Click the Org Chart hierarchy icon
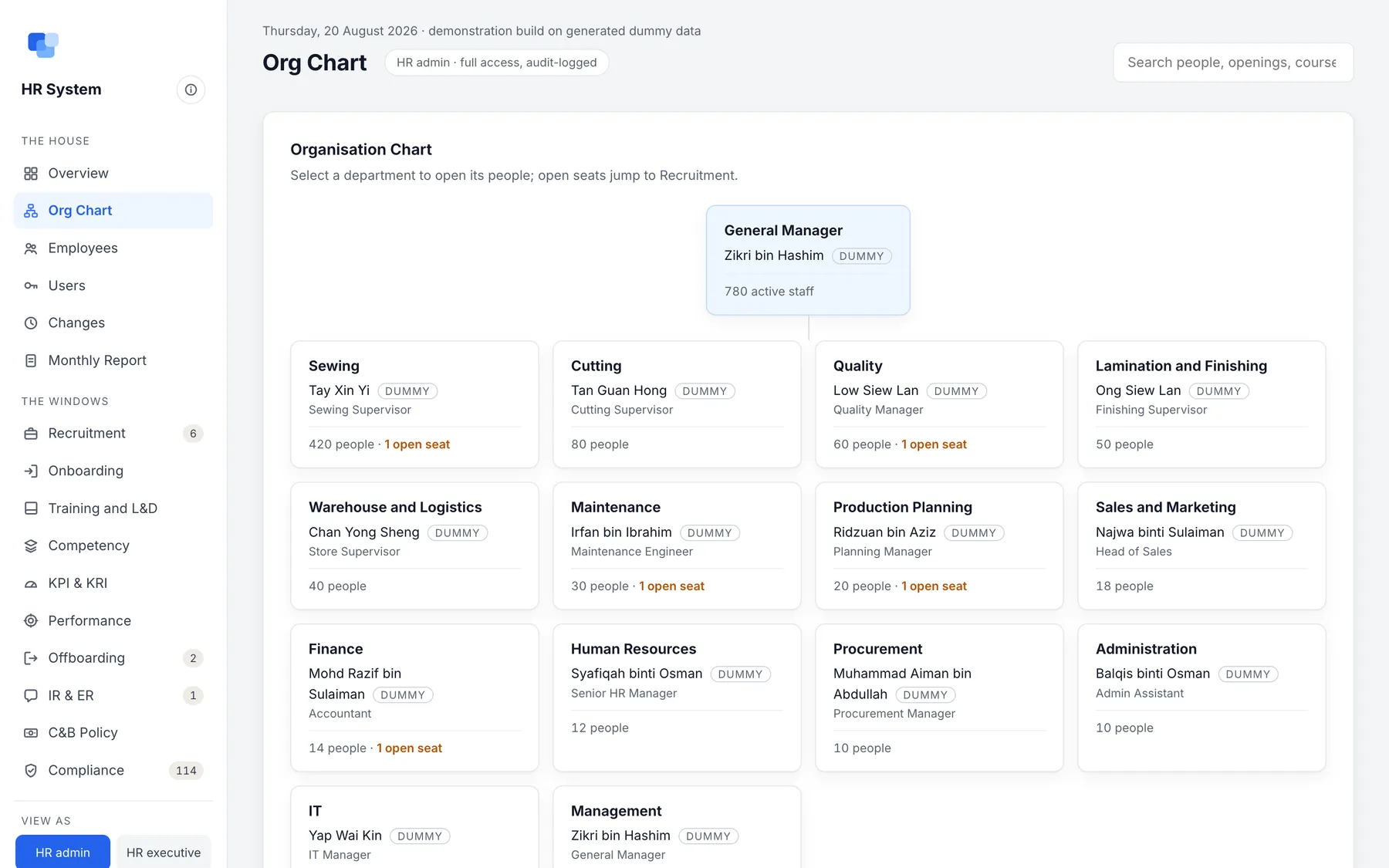The width and height of the screenshot is (1389, 868). (31, 211)
